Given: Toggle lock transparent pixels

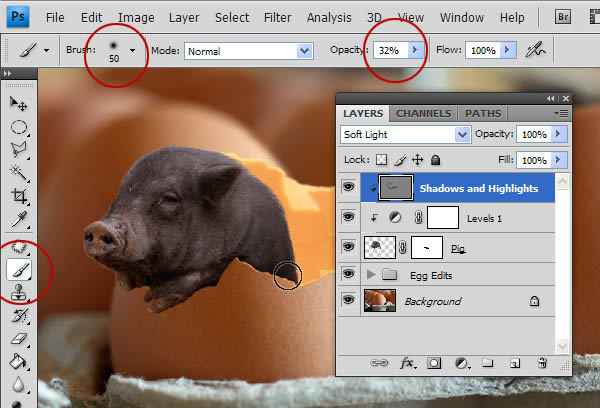Looking at the screenshot, I should 382,160.
